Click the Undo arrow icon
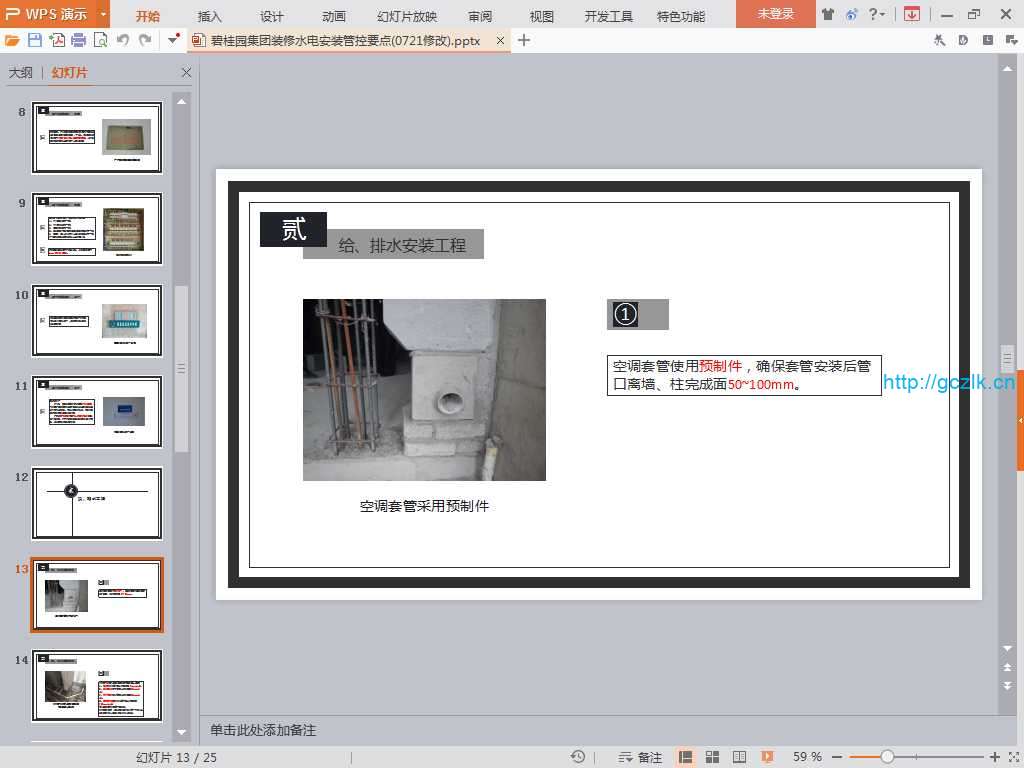This screenshot has height=768, width=1024. [x=123, y=40]
